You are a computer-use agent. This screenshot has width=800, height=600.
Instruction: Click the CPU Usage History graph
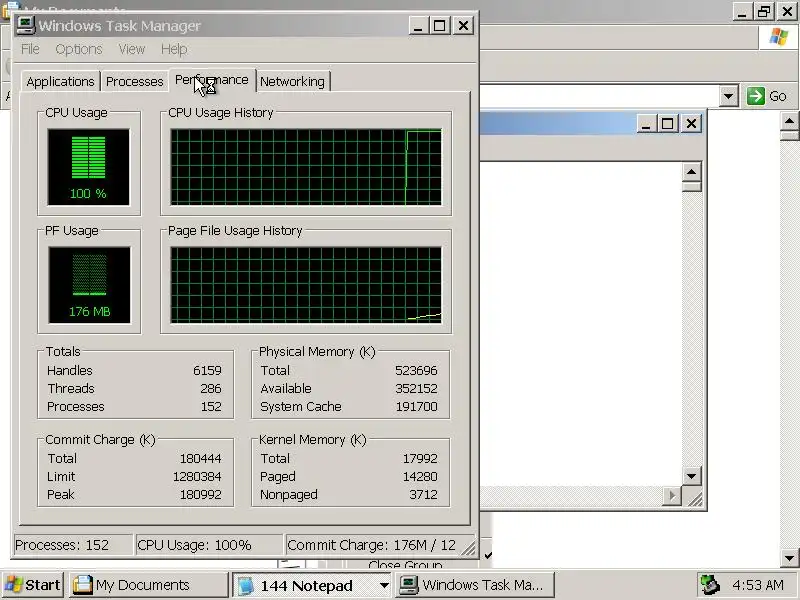(306, 167)
